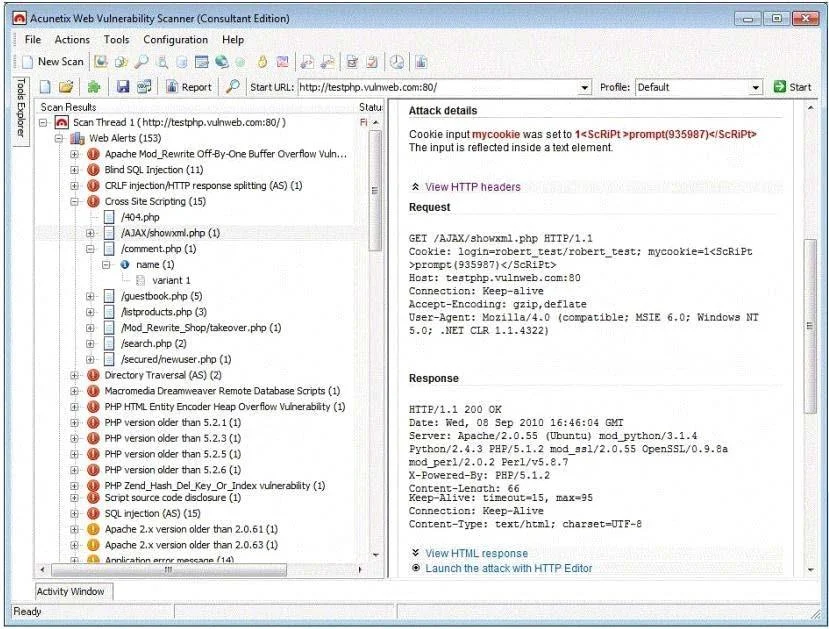Collapse the View HTTP headers section
This screenshot has width=829, height=629.
416,187
